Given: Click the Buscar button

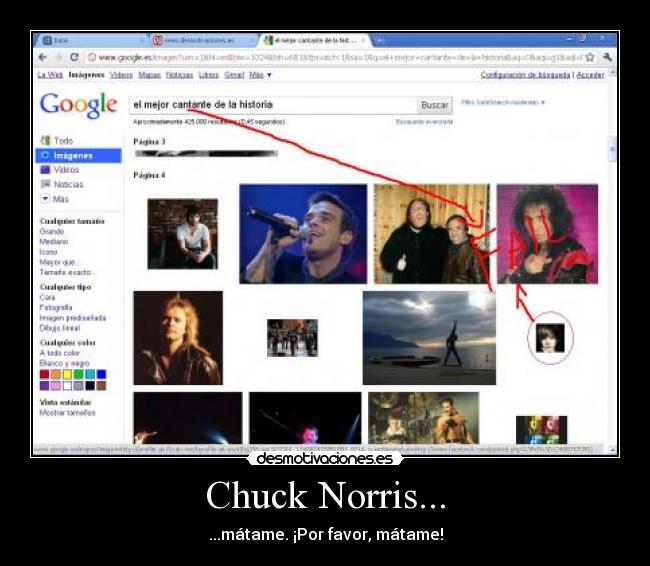Looking at the screenshot, I should [434, 105].
